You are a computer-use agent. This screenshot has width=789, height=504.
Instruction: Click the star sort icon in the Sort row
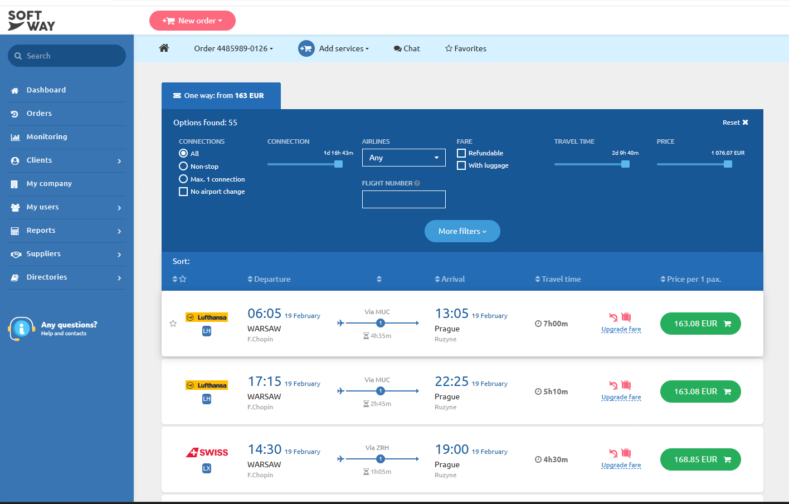(x=182, y=279)
